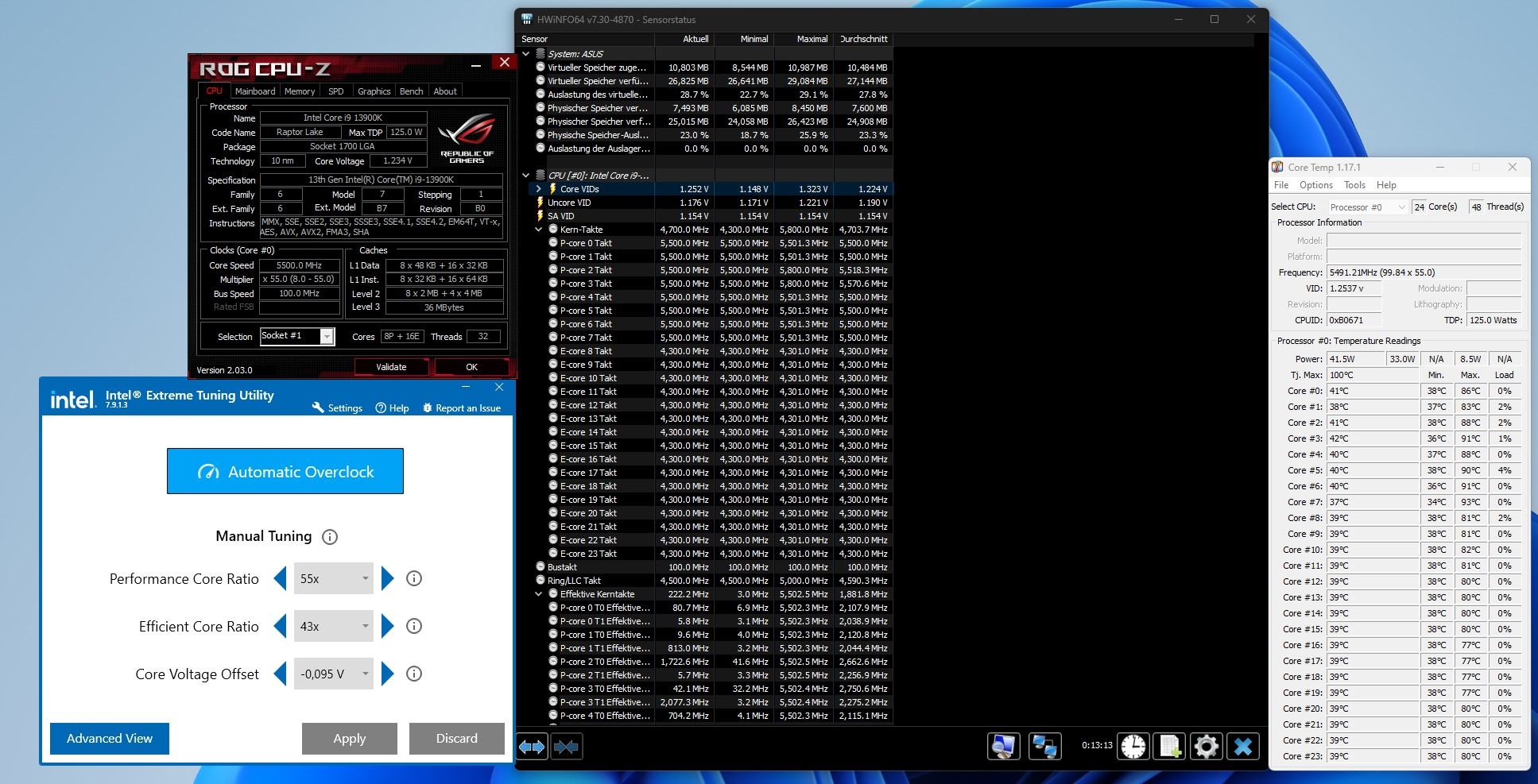The height and width of the screenshot is (784, 1538).
Task: Decrease Efficient Core Ratio with left arrow
Action: [x=280, y=627]
